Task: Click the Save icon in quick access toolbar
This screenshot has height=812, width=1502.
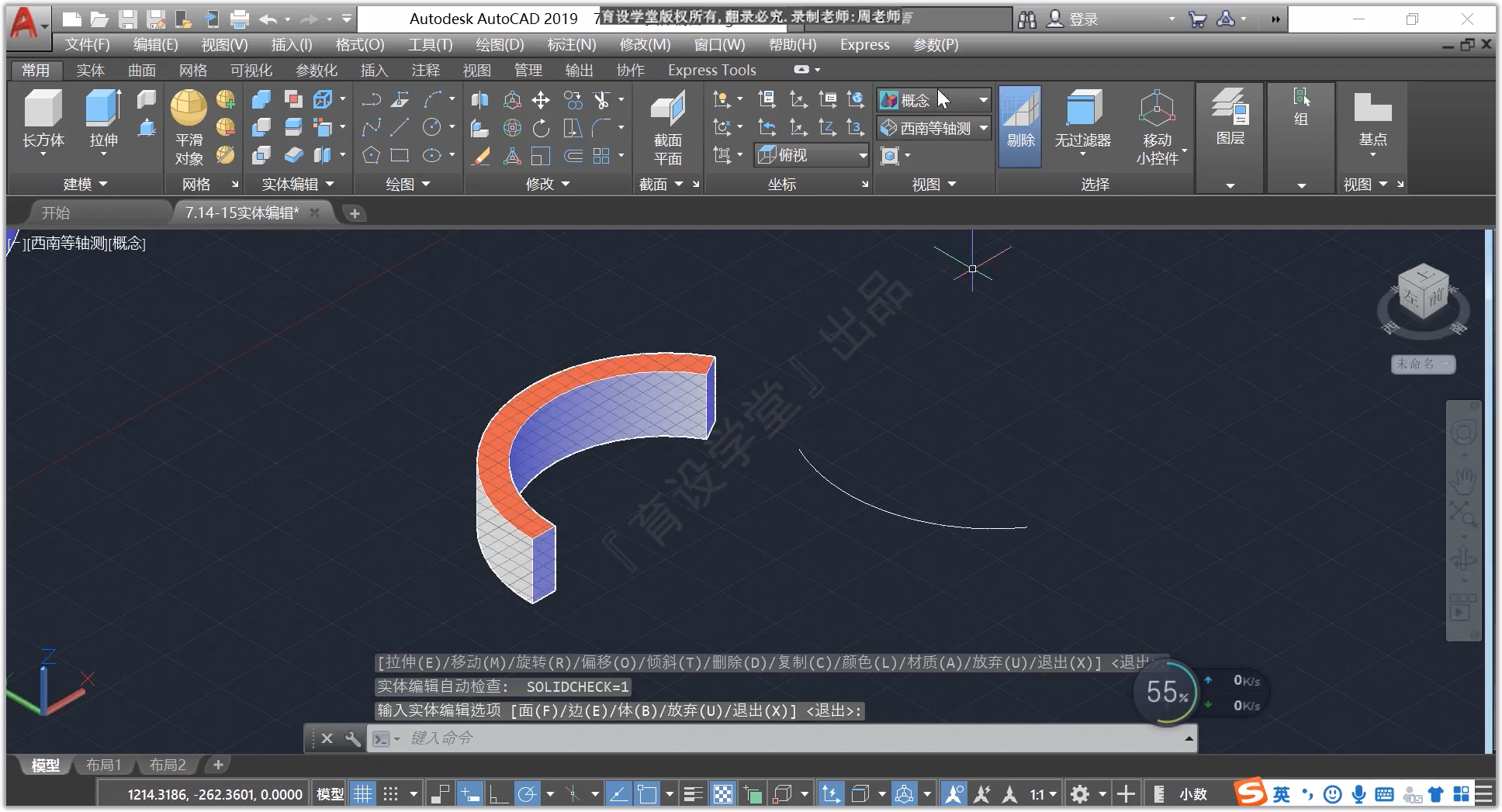Action: point(127,19)
